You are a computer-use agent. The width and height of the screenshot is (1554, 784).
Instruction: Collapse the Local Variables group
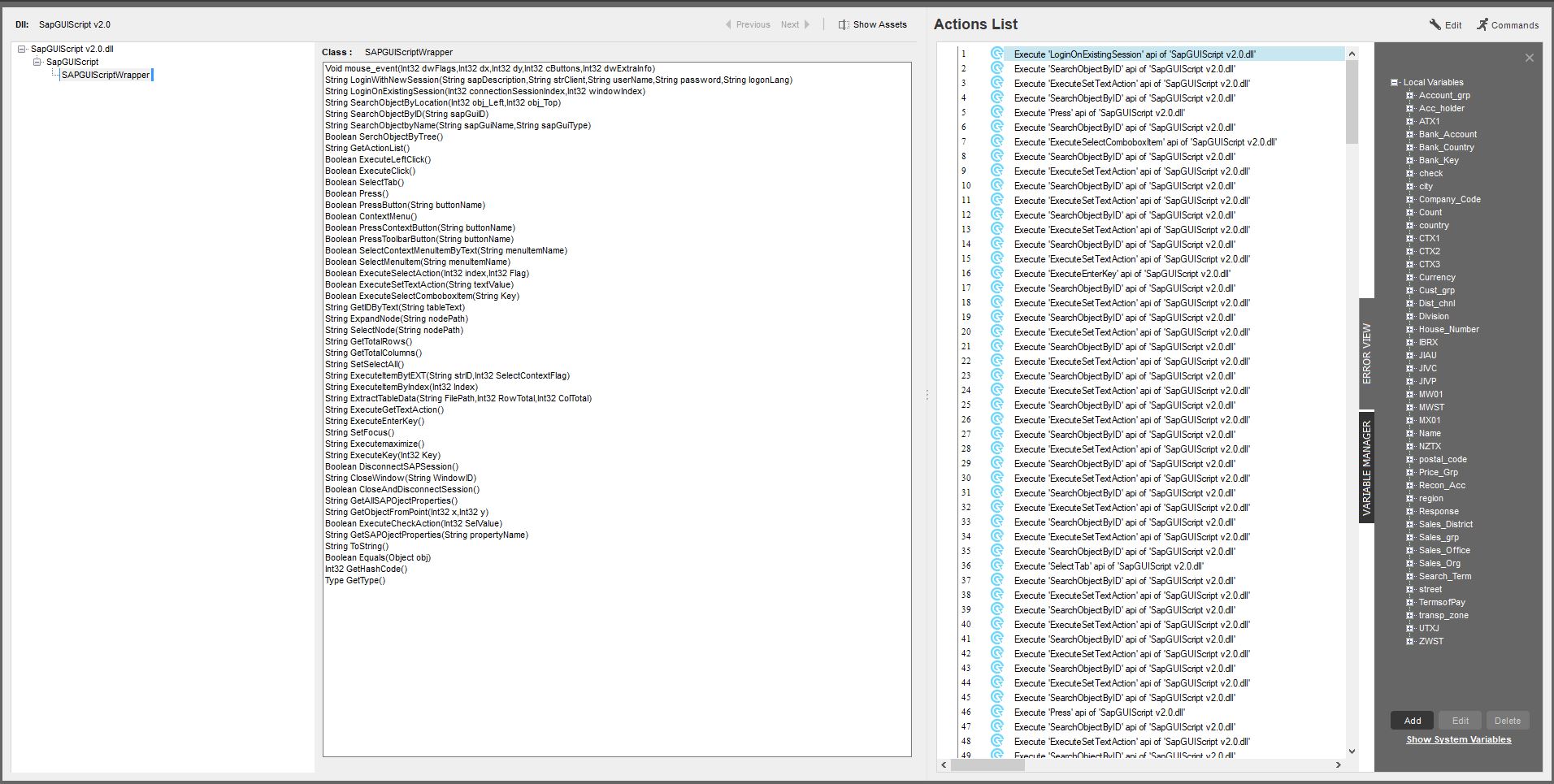click(x=1395, y=82)
